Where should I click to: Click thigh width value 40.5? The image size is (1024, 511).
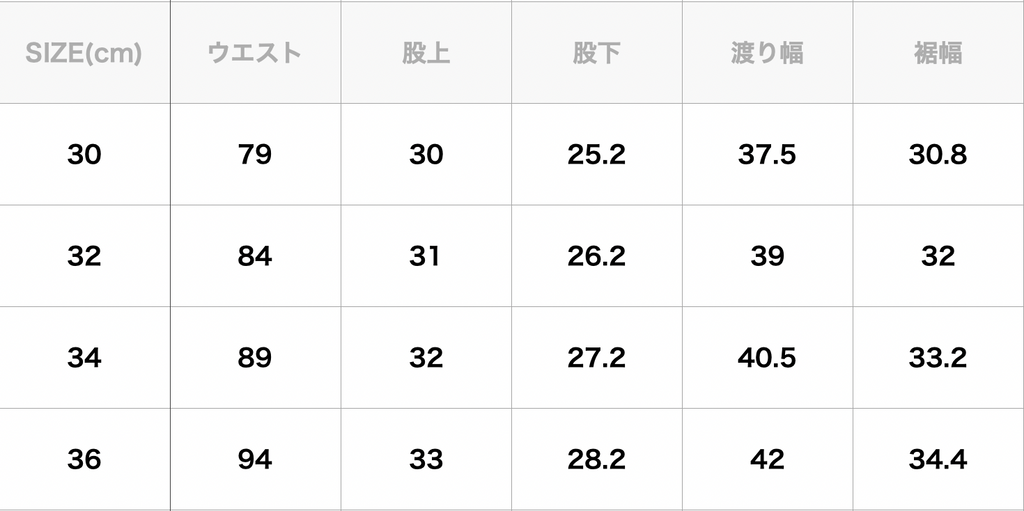click(767, 358)
